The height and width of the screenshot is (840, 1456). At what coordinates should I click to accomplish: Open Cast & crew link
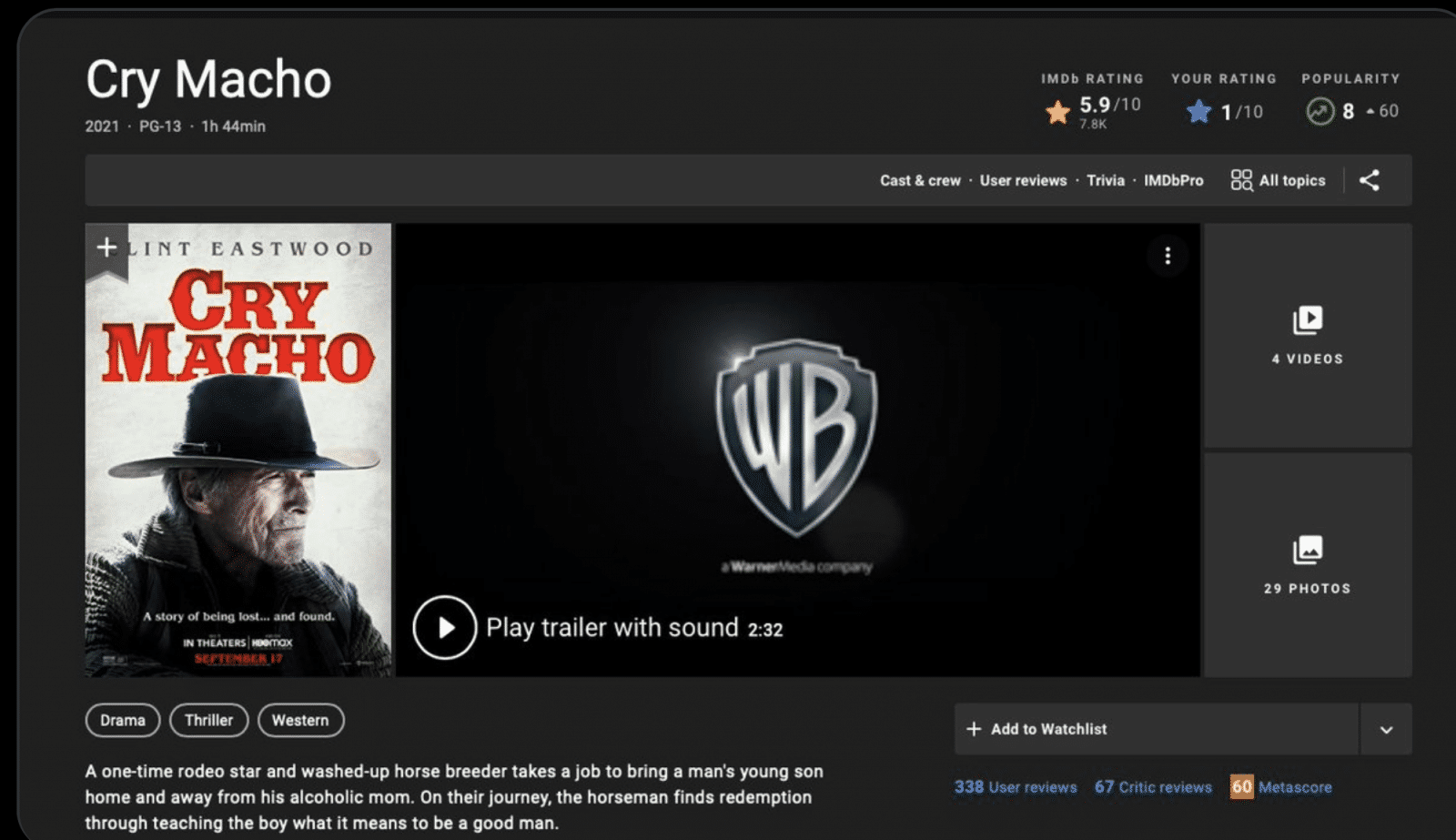[920, 180]
